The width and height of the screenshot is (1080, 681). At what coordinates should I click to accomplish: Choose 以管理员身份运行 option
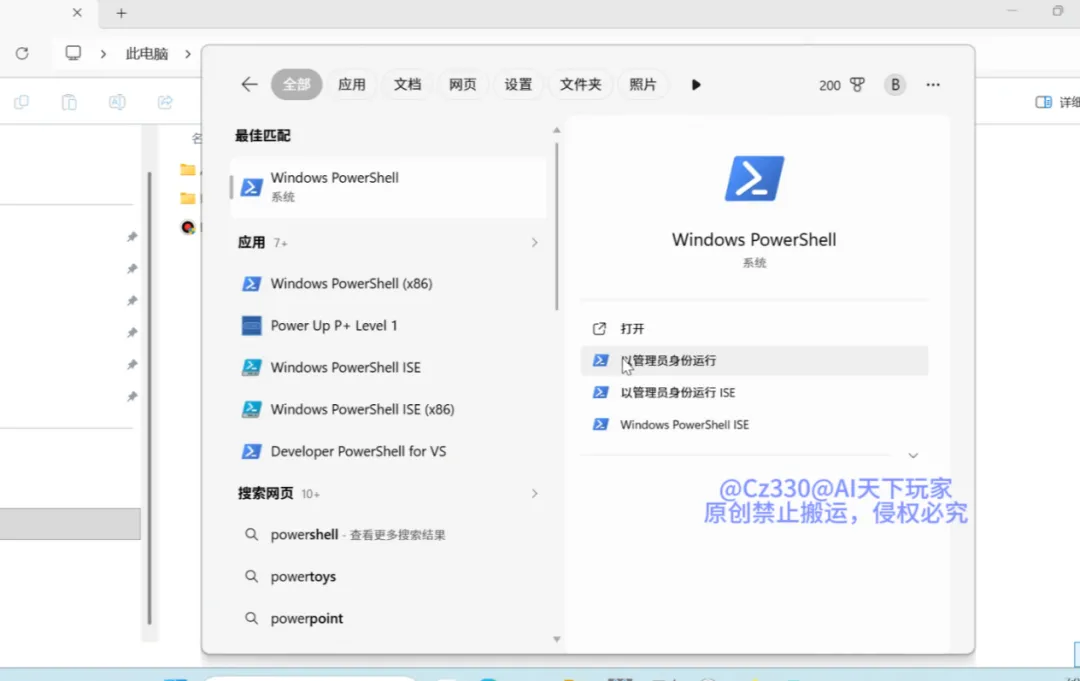[x=754, y=361]
